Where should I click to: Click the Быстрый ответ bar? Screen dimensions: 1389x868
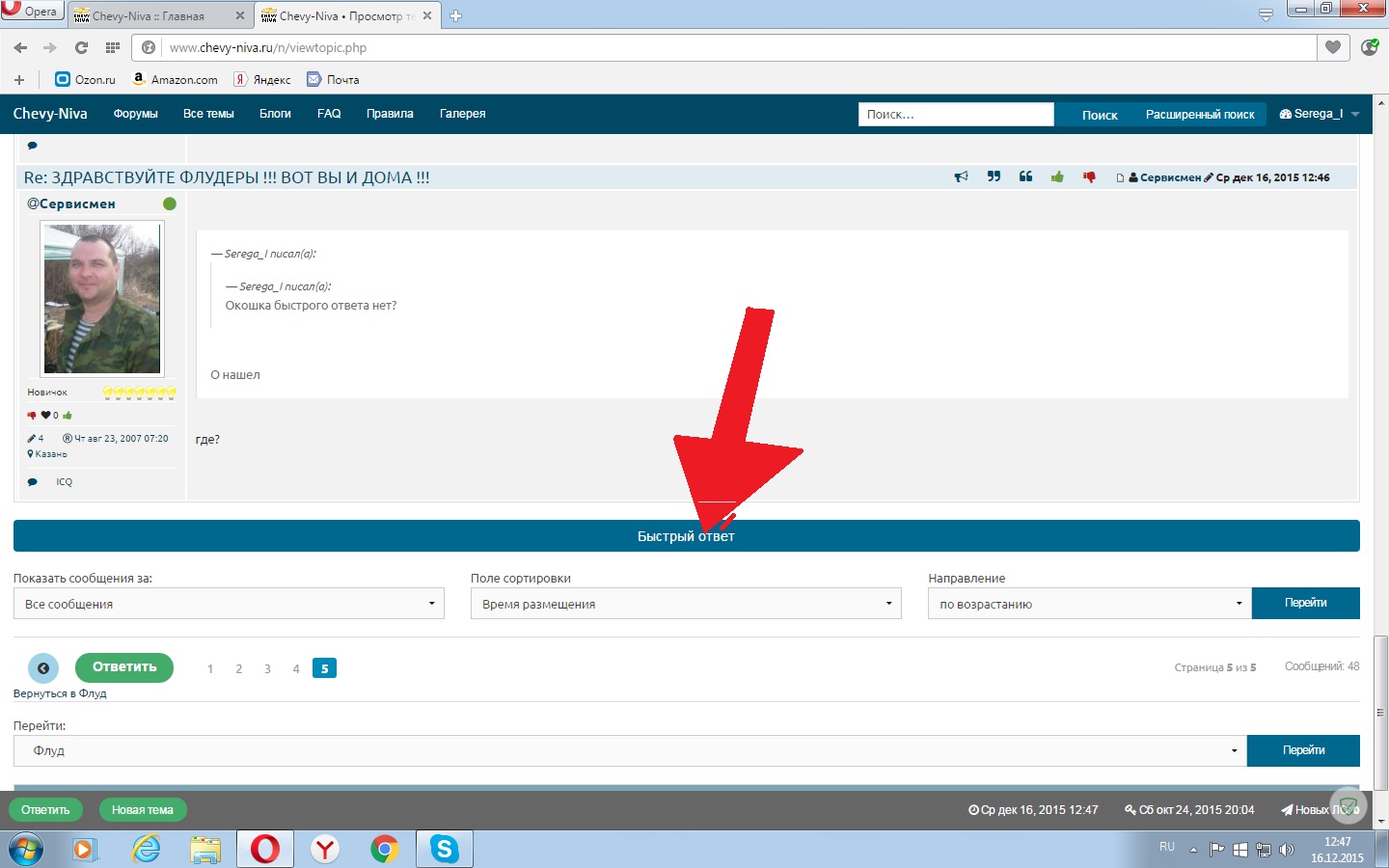(686, 536)
